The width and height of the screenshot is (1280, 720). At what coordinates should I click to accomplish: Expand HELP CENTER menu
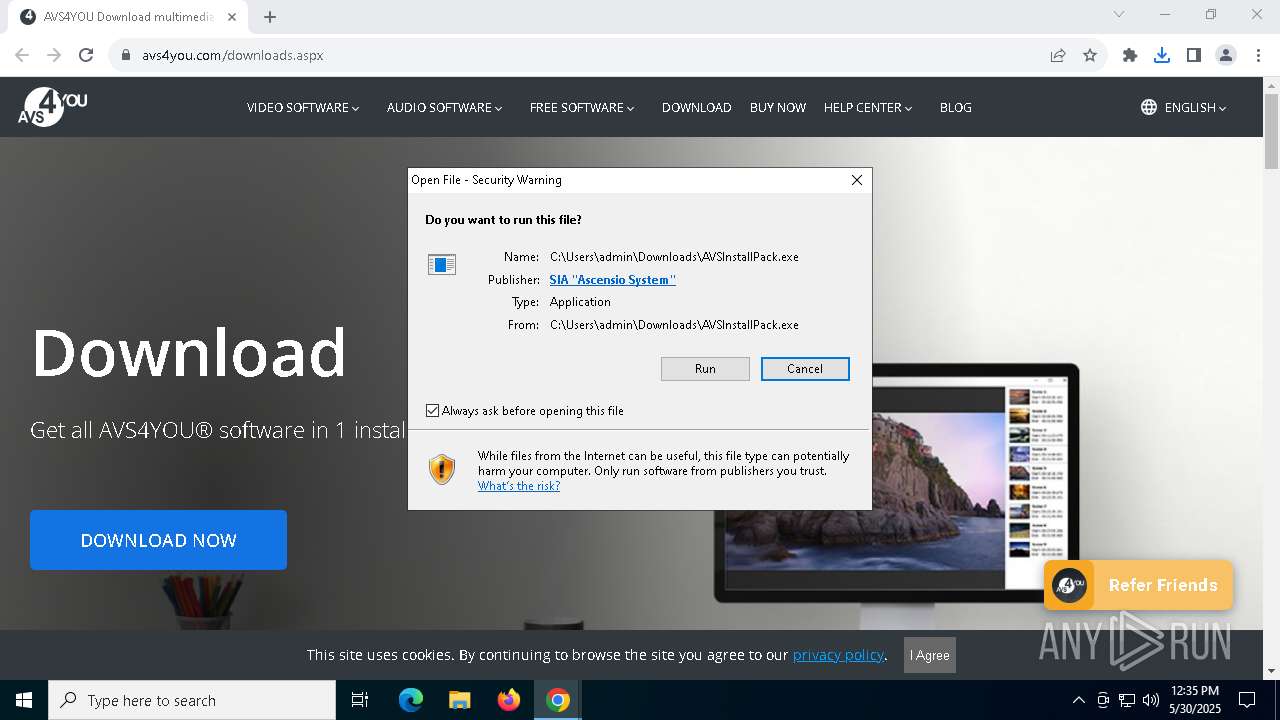click(868, 107)
